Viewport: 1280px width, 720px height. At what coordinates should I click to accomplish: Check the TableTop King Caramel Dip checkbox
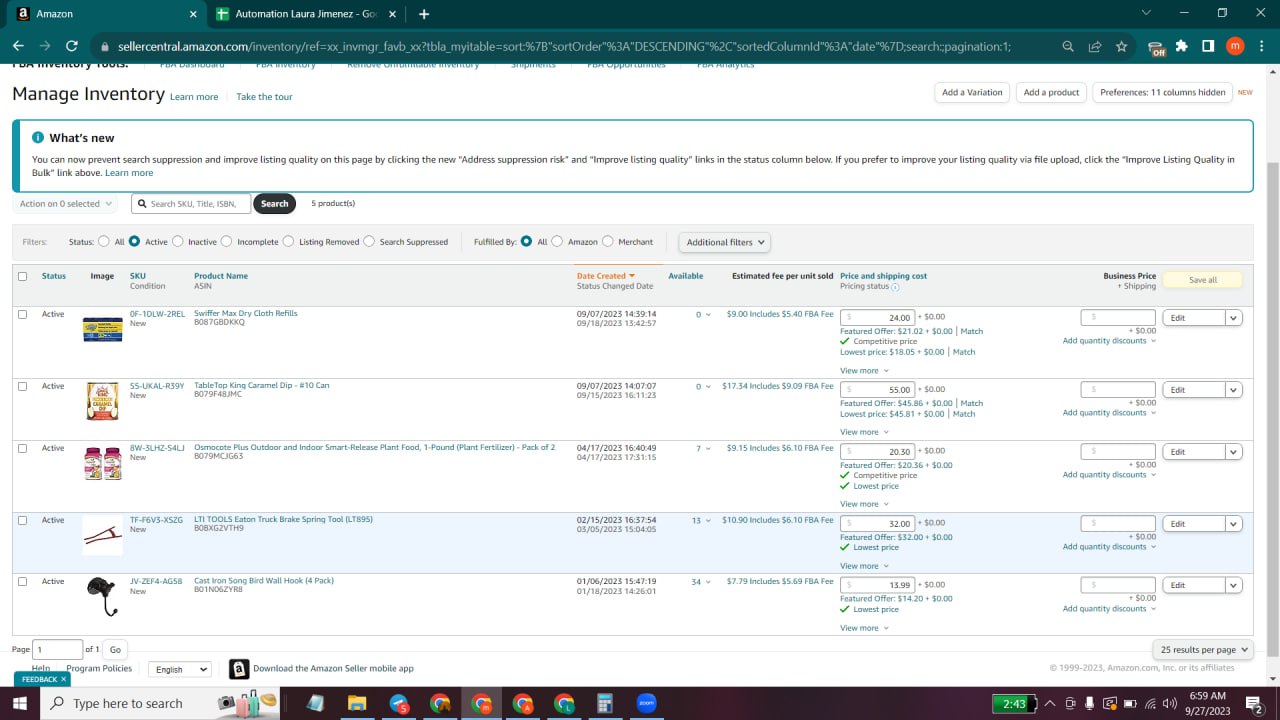pyautogui.click(x=23, y=386)
